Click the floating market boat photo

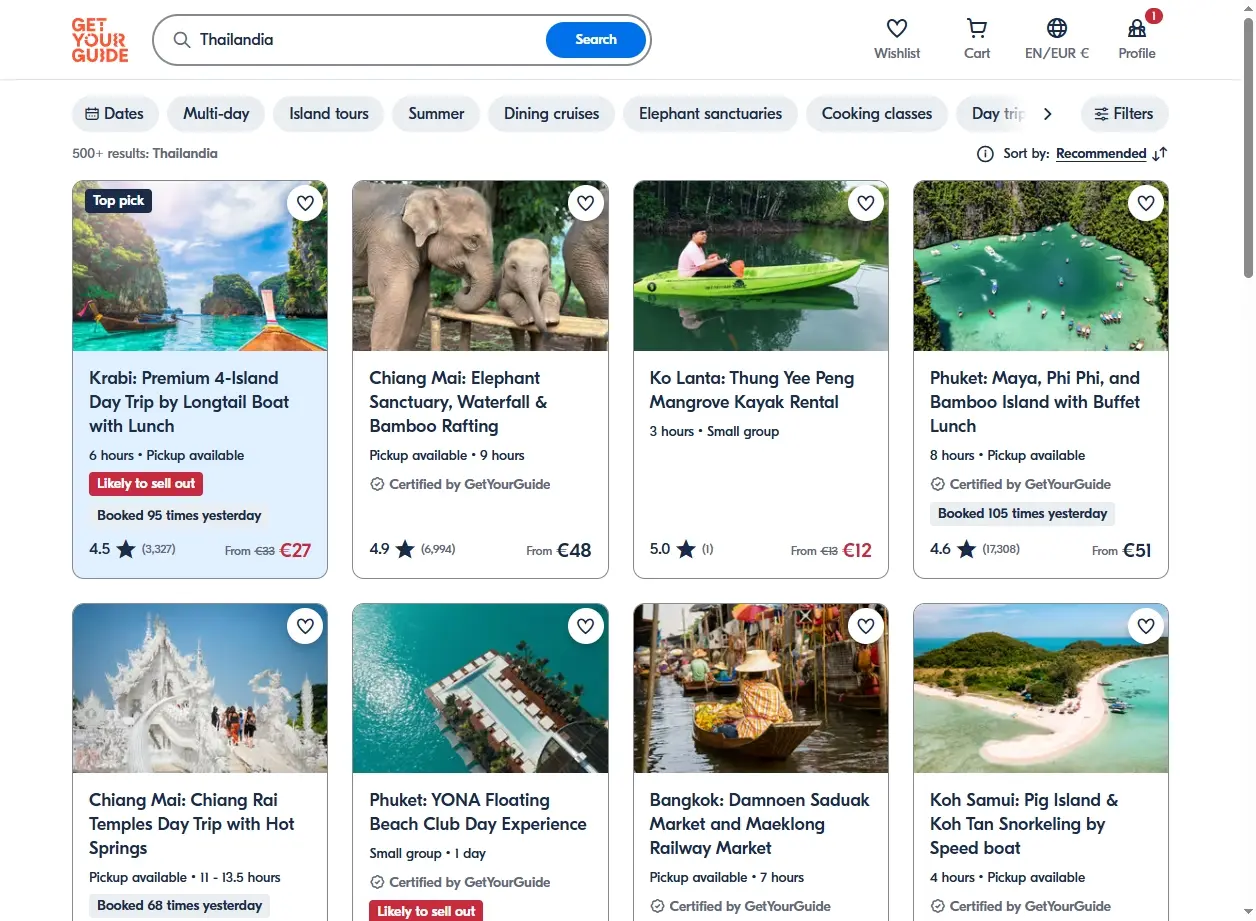pyautogui.click(x=761, y=688)
